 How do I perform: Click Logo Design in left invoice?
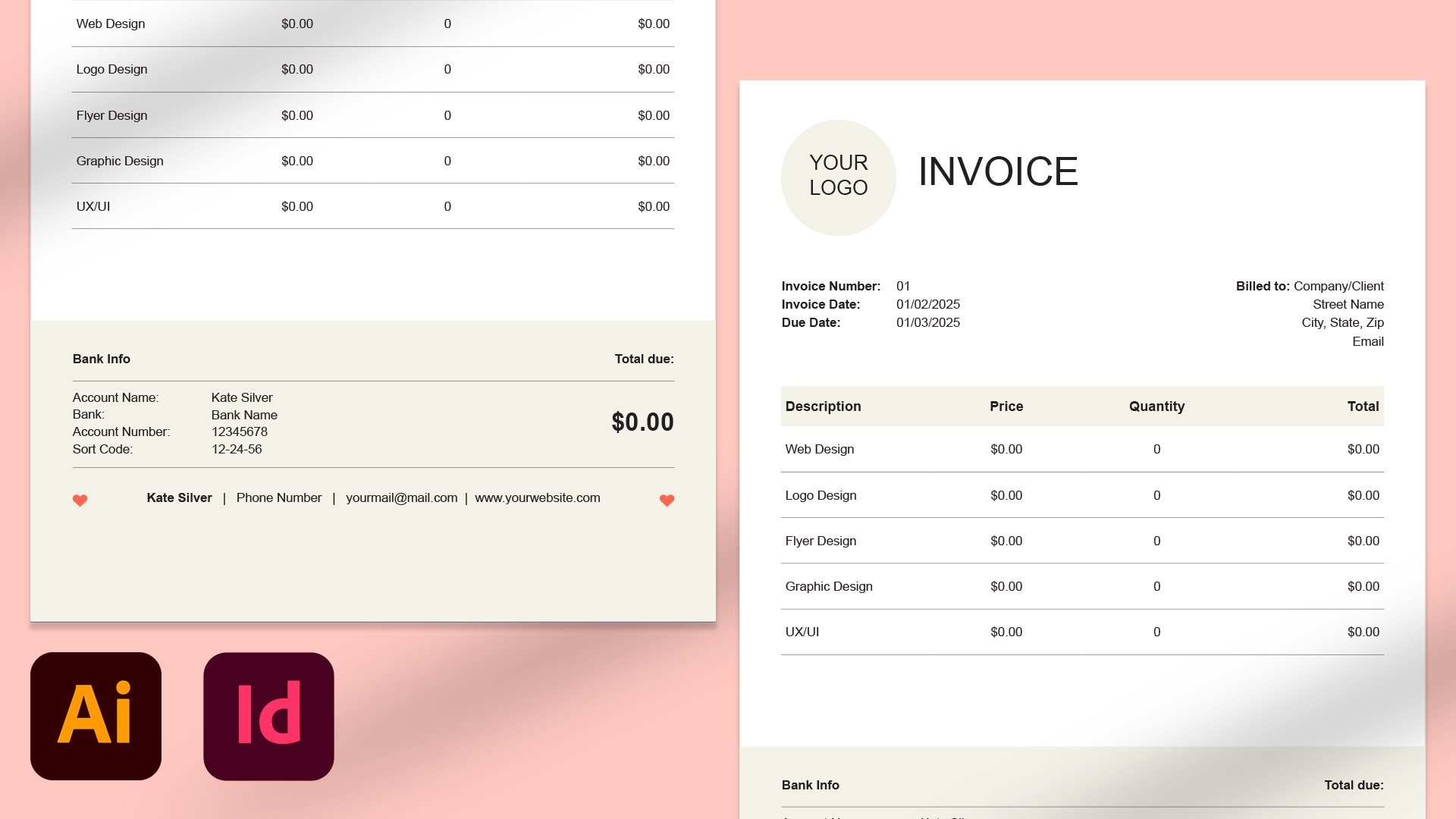click(x=111, y=69)
